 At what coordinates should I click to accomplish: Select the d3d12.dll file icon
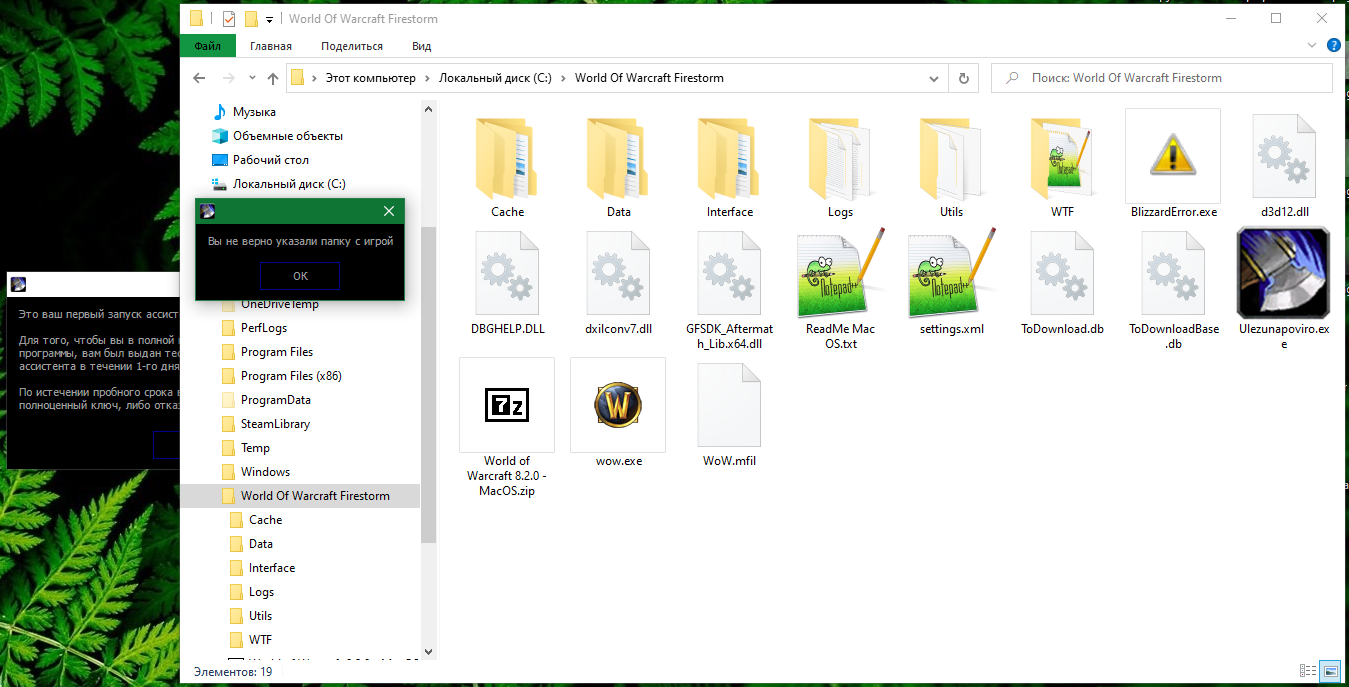point(1284,156)
